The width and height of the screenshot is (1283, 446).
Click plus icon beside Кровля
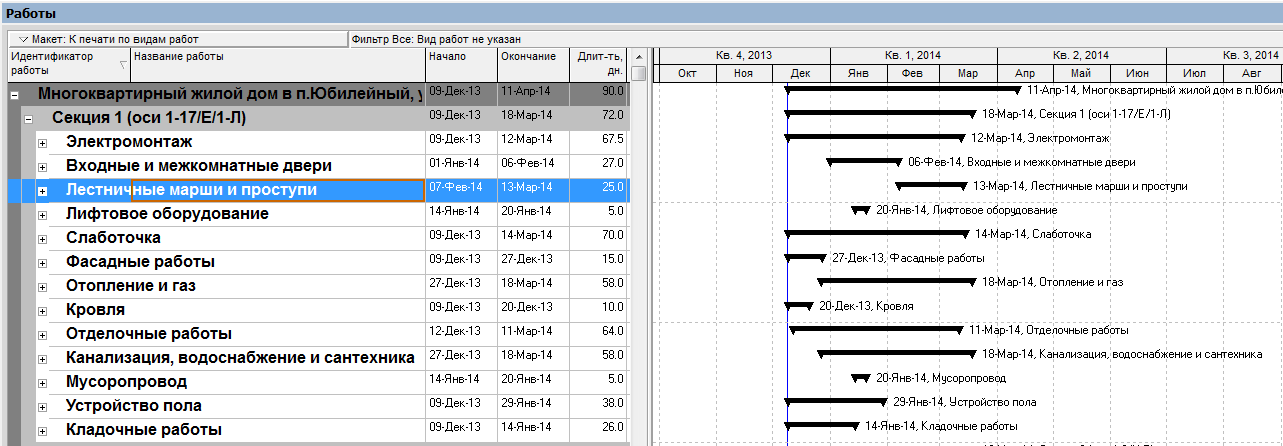click(43, 310)
